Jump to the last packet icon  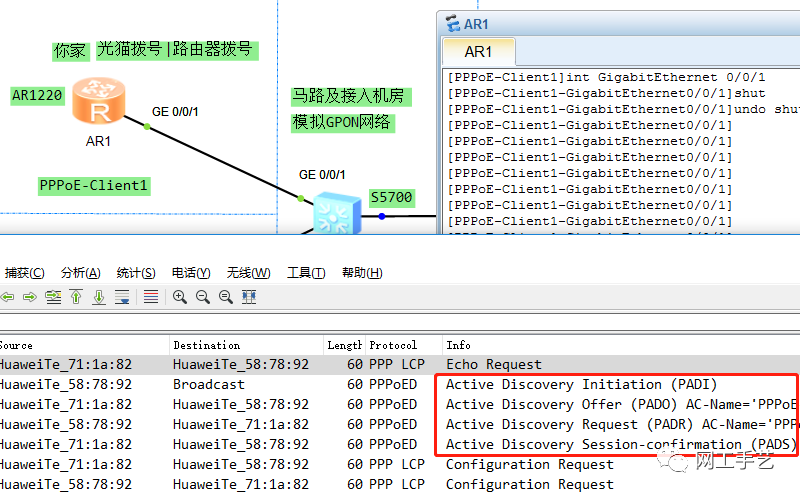coord(99,297)
